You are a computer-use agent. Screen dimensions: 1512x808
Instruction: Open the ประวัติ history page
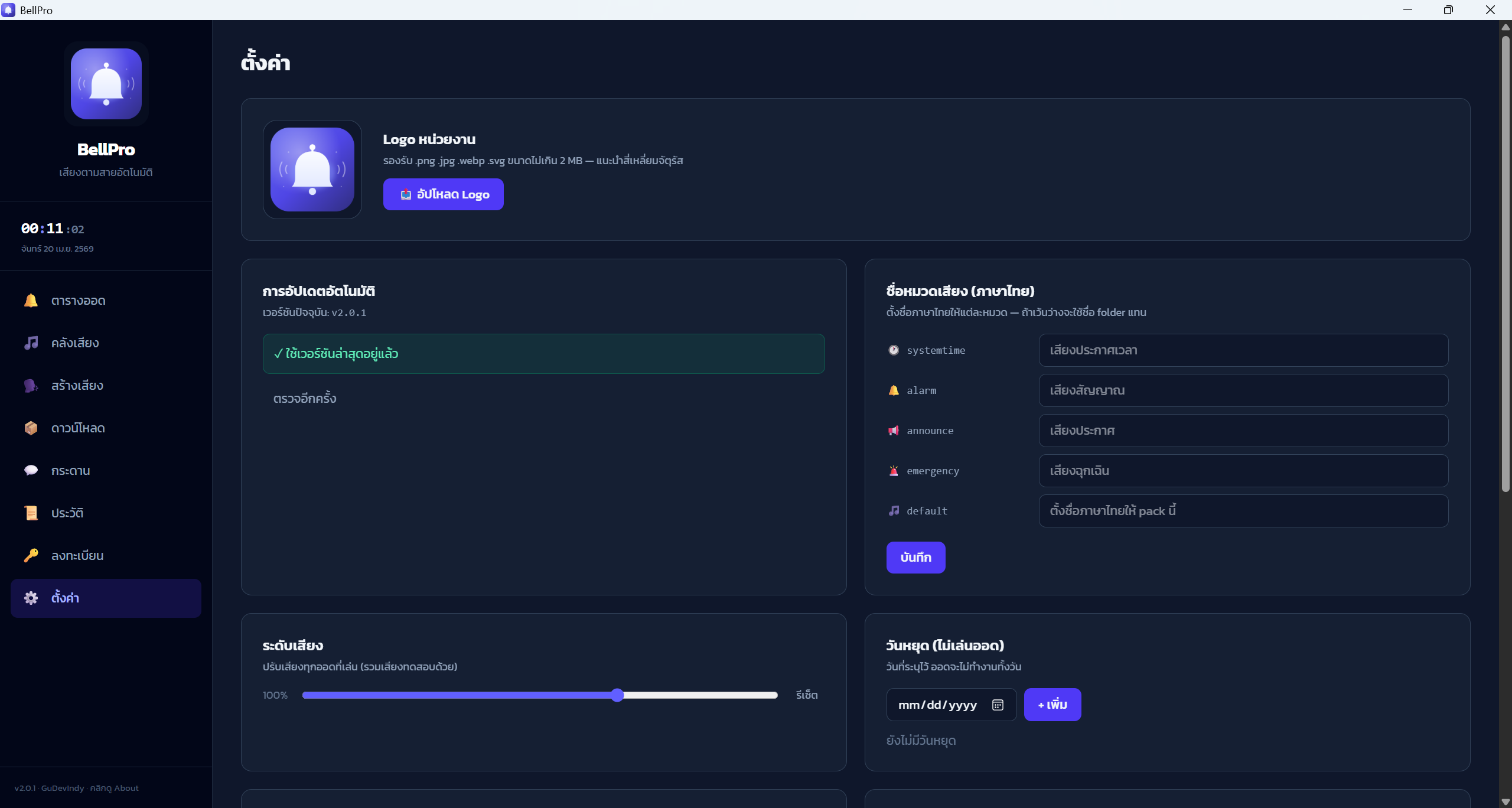pos(106,513)
